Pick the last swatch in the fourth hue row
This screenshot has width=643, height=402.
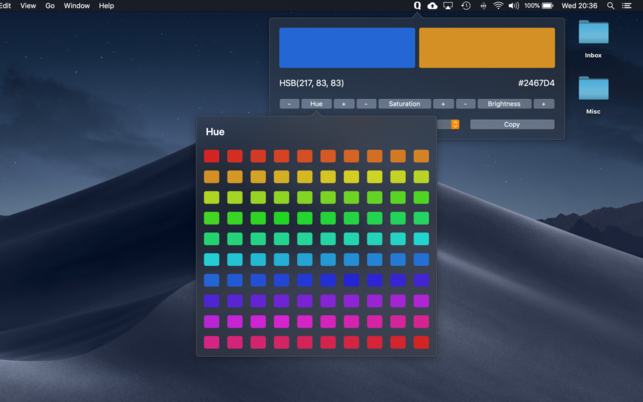tap(421, 218)
